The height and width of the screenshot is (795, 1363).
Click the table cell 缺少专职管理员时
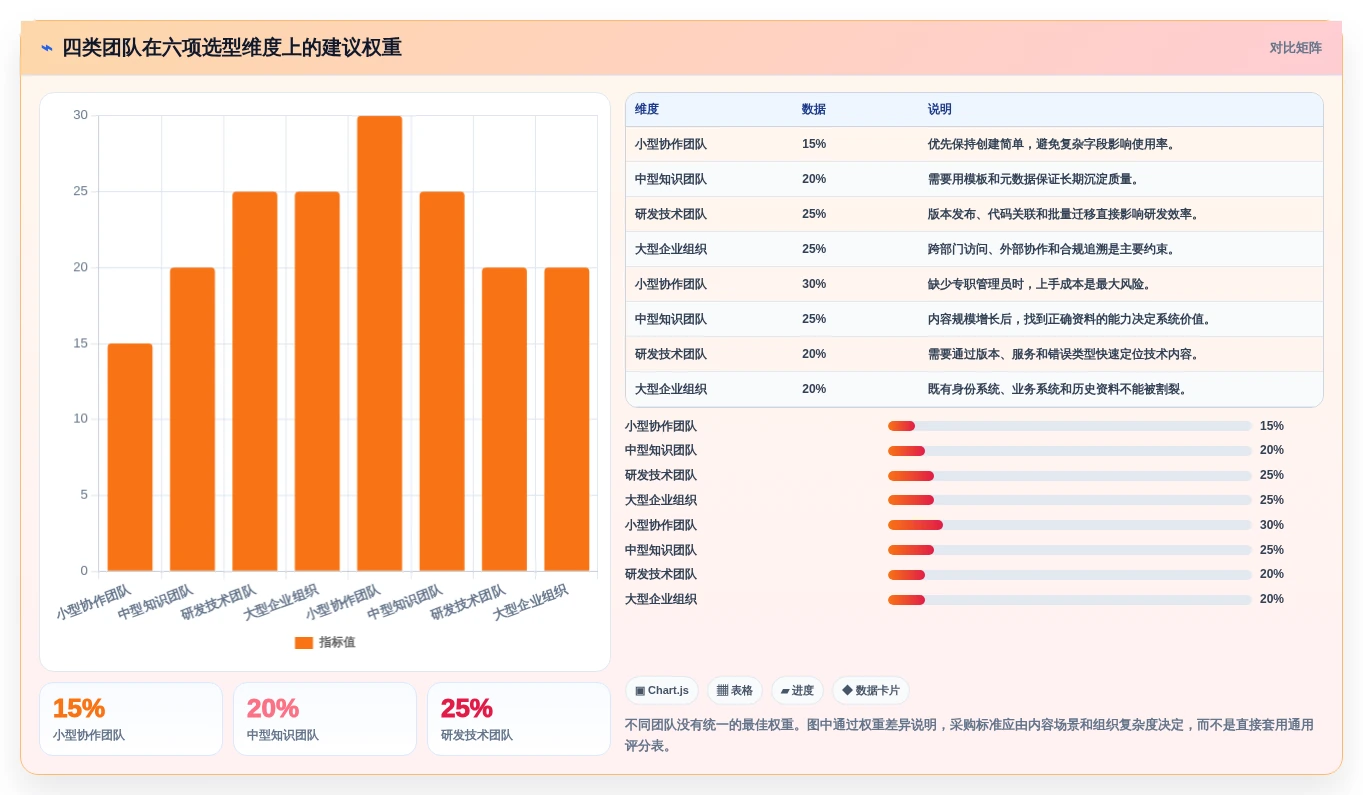tap(1121, 284)
